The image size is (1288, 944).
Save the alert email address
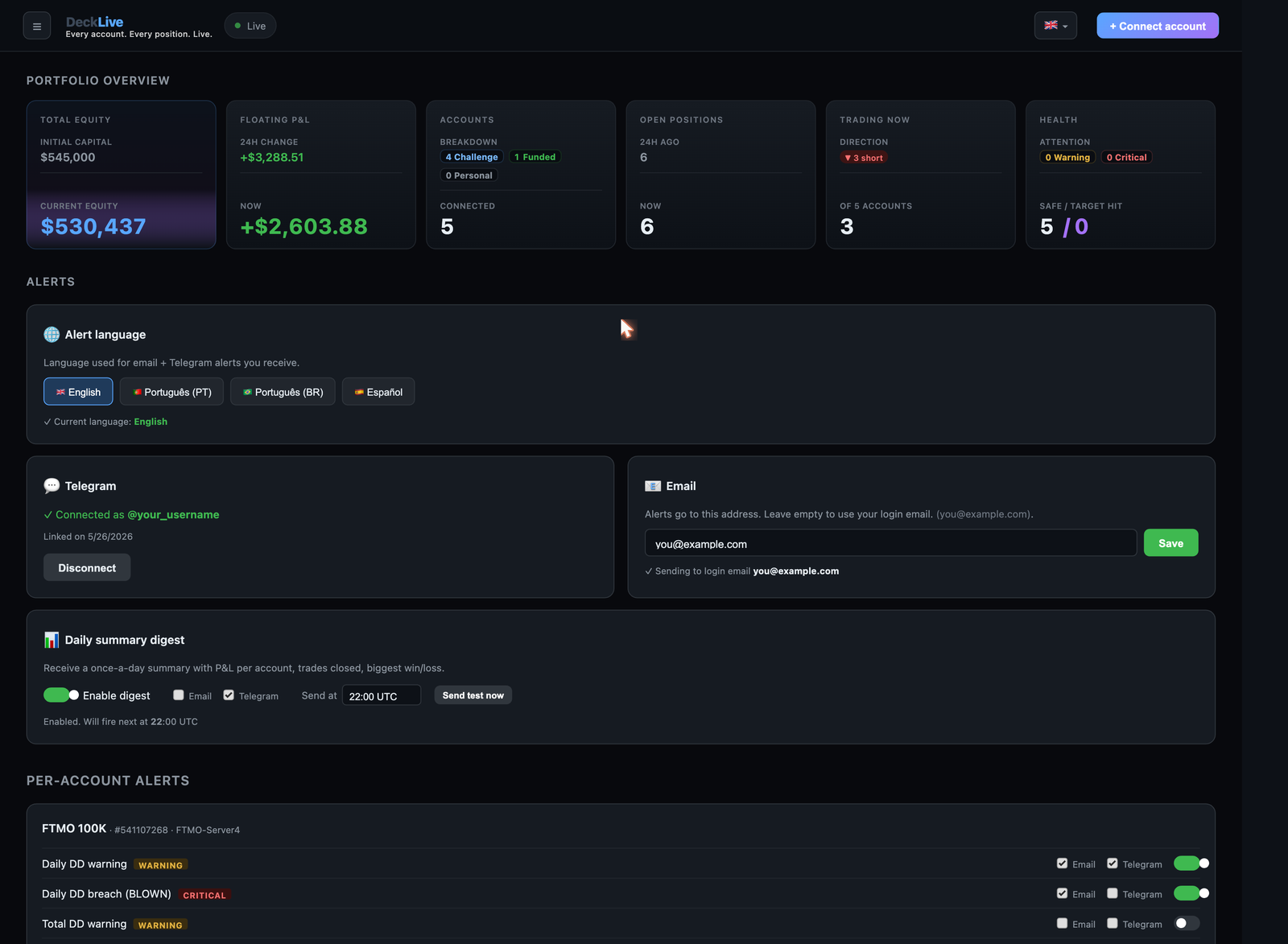(1170, 543)
